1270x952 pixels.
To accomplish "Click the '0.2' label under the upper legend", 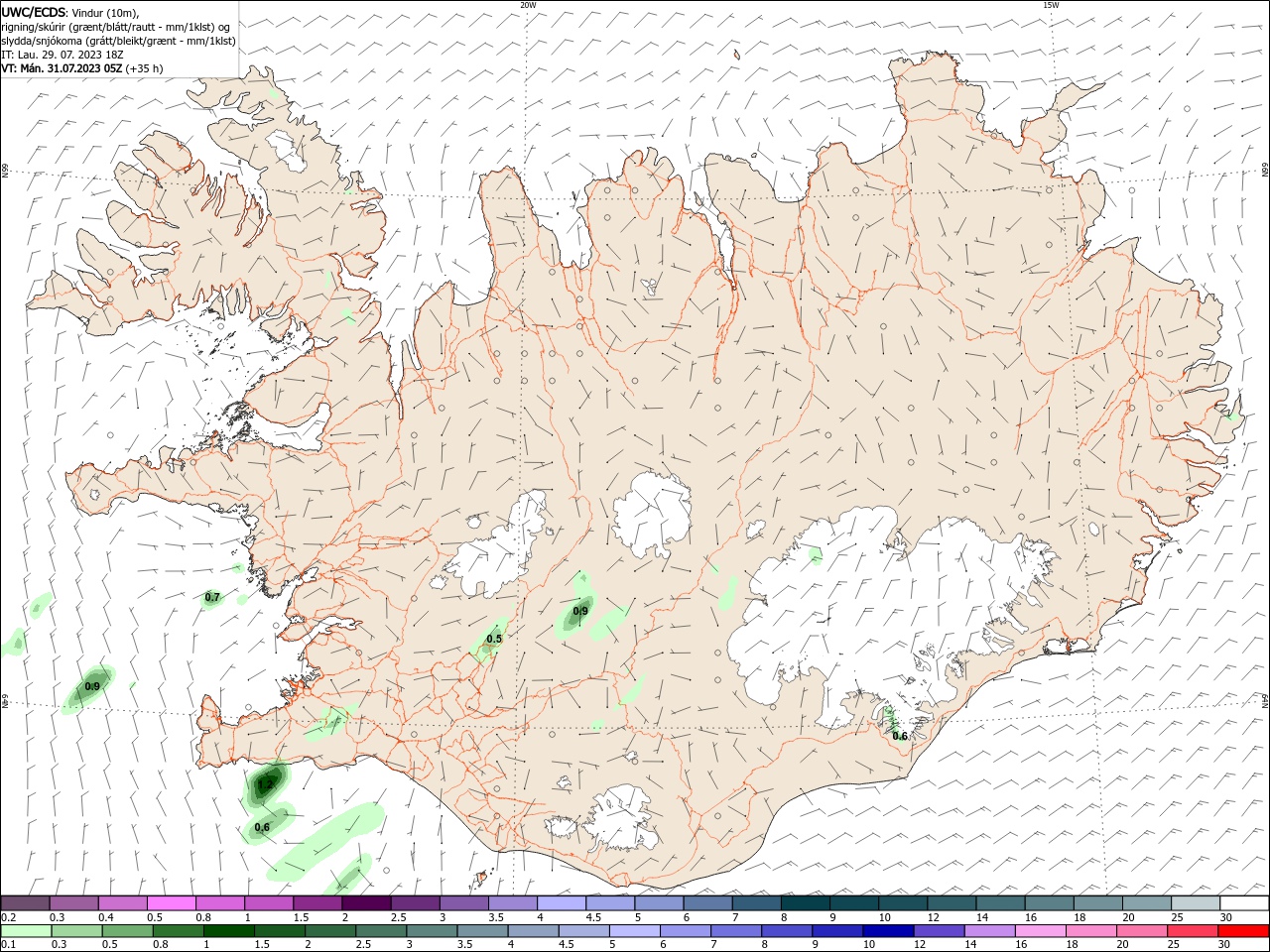I will tap(9, 917).
